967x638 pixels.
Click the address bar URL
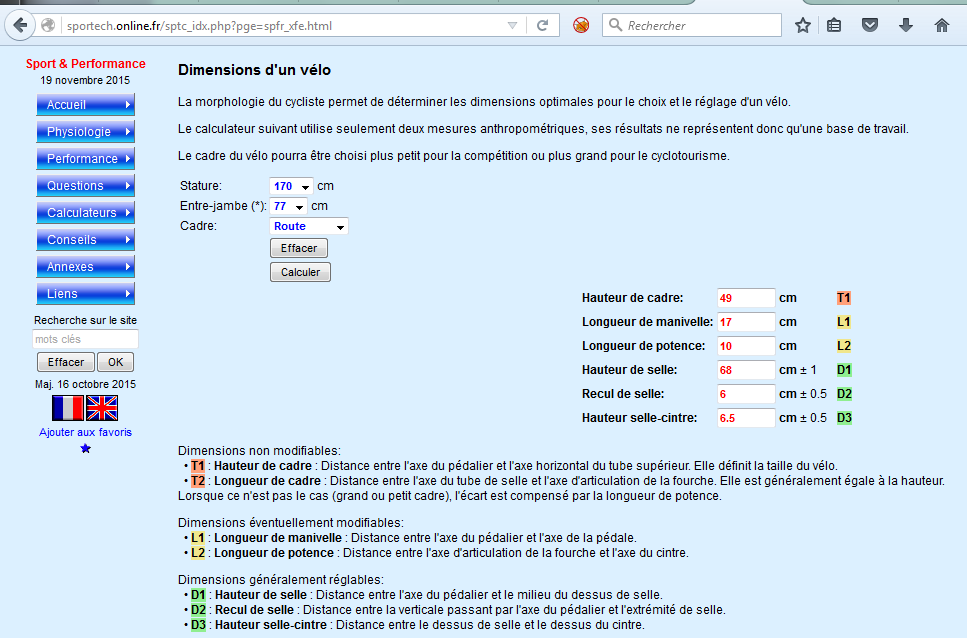tap(199, 26)
